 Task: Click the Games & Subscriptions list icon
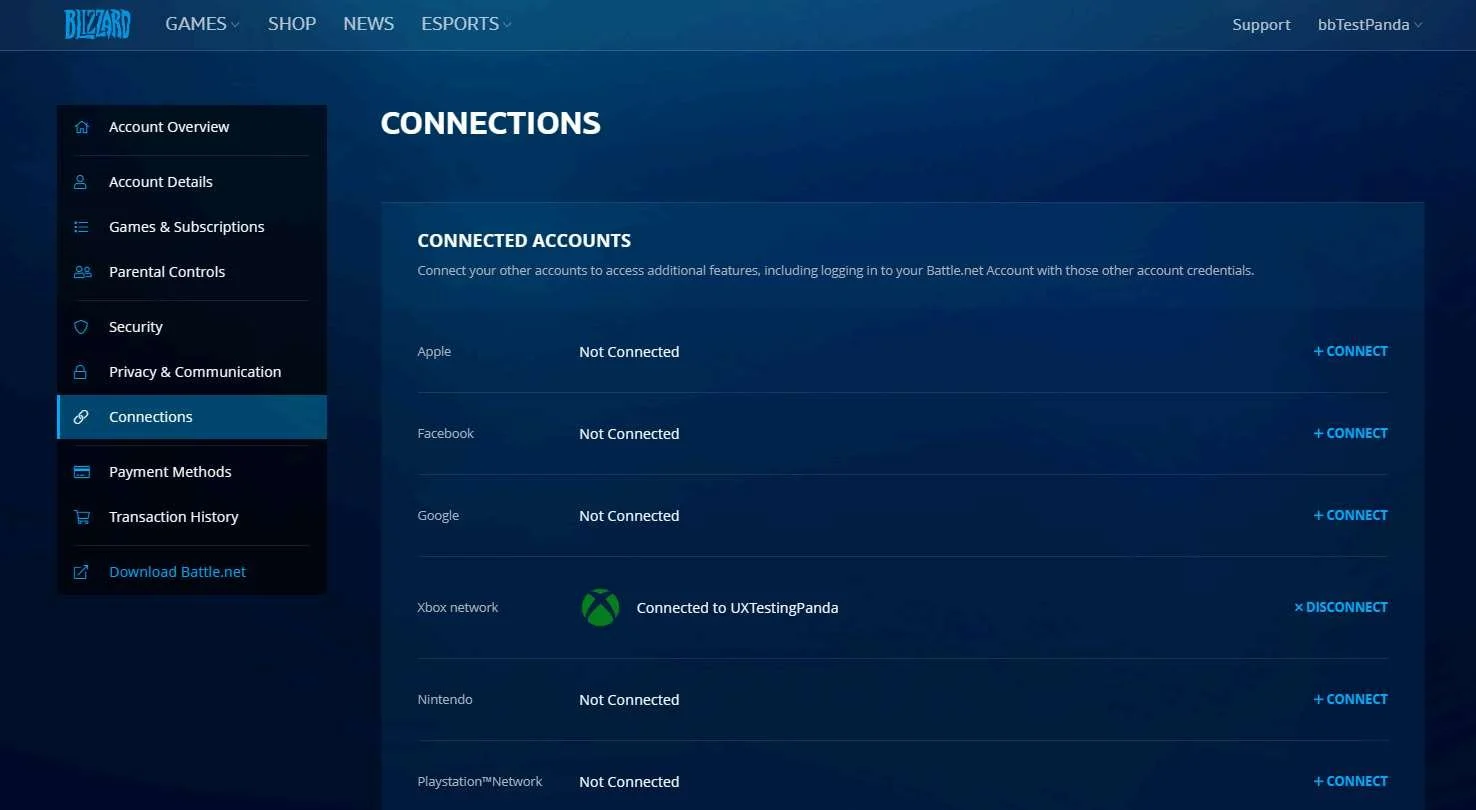click(x=82, y=227)
